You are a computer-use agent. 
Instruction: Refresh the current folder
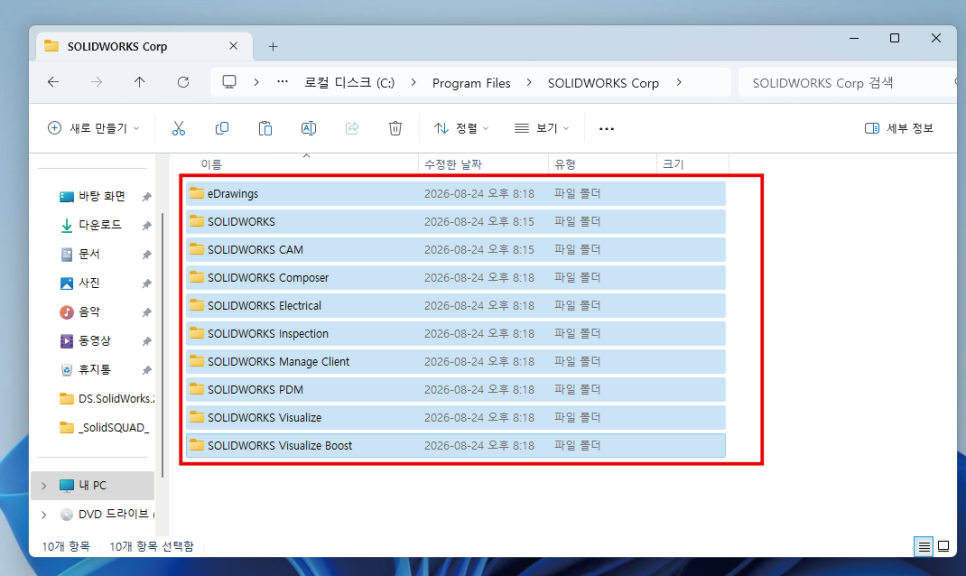pyautogui.click(x=183, y=82)
